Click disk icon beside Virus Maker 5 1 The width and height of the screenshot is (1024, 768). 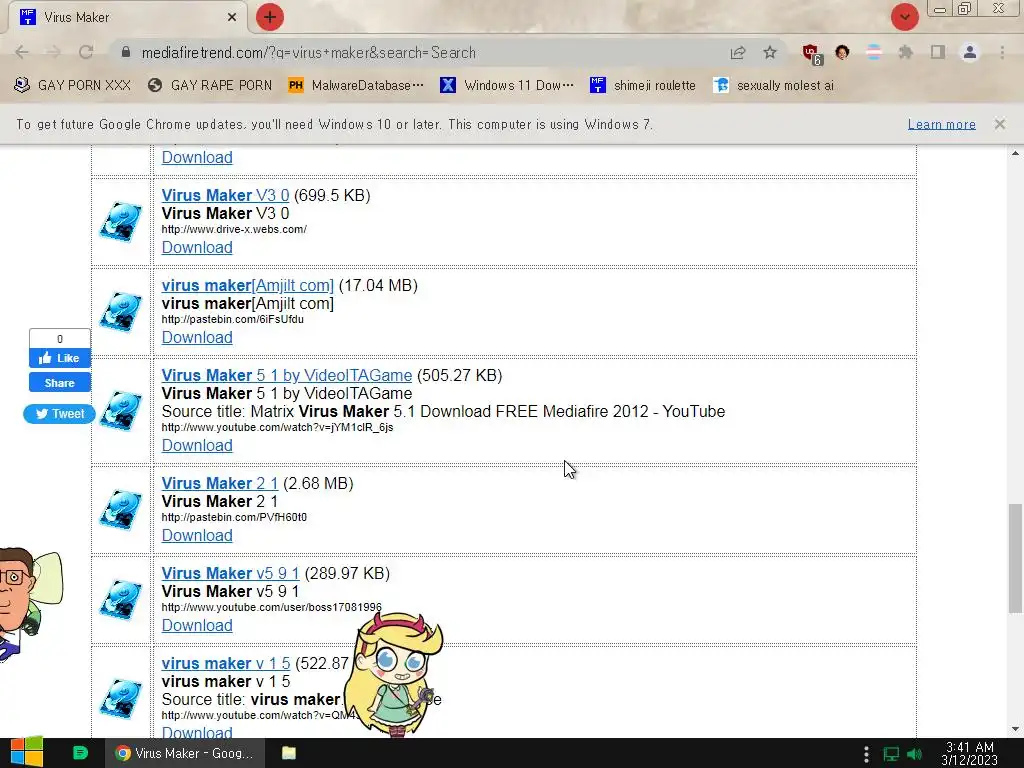click(121, 411)
